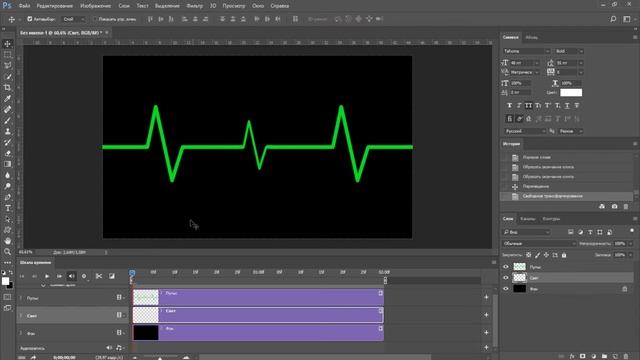Viewport: 640px width, 360px height.
Task: Add media to top video track plus
Action: (486, 297)
